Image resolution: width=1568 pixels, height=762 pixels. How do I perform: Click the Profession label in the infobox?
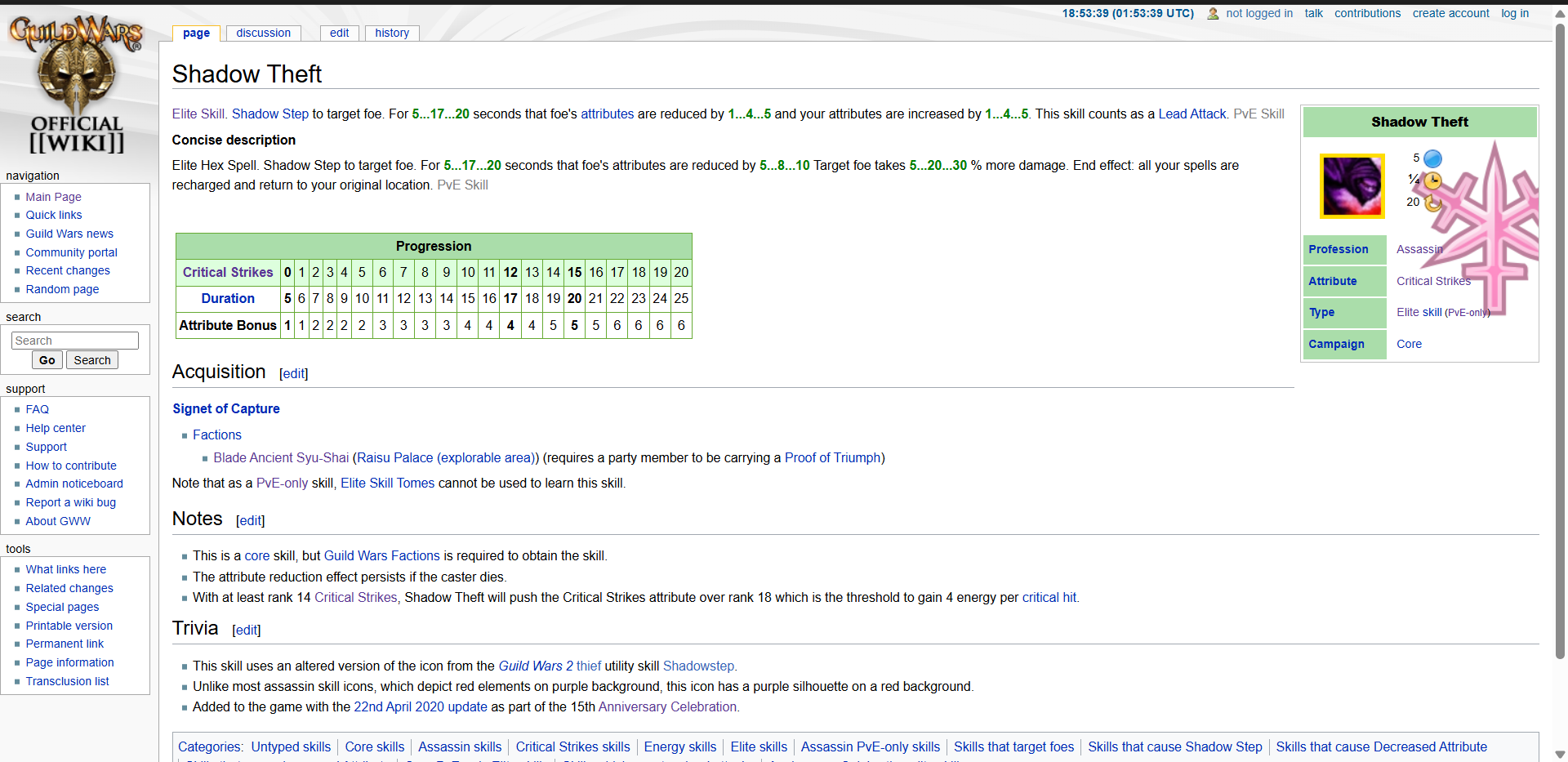tap(1339, 249)
